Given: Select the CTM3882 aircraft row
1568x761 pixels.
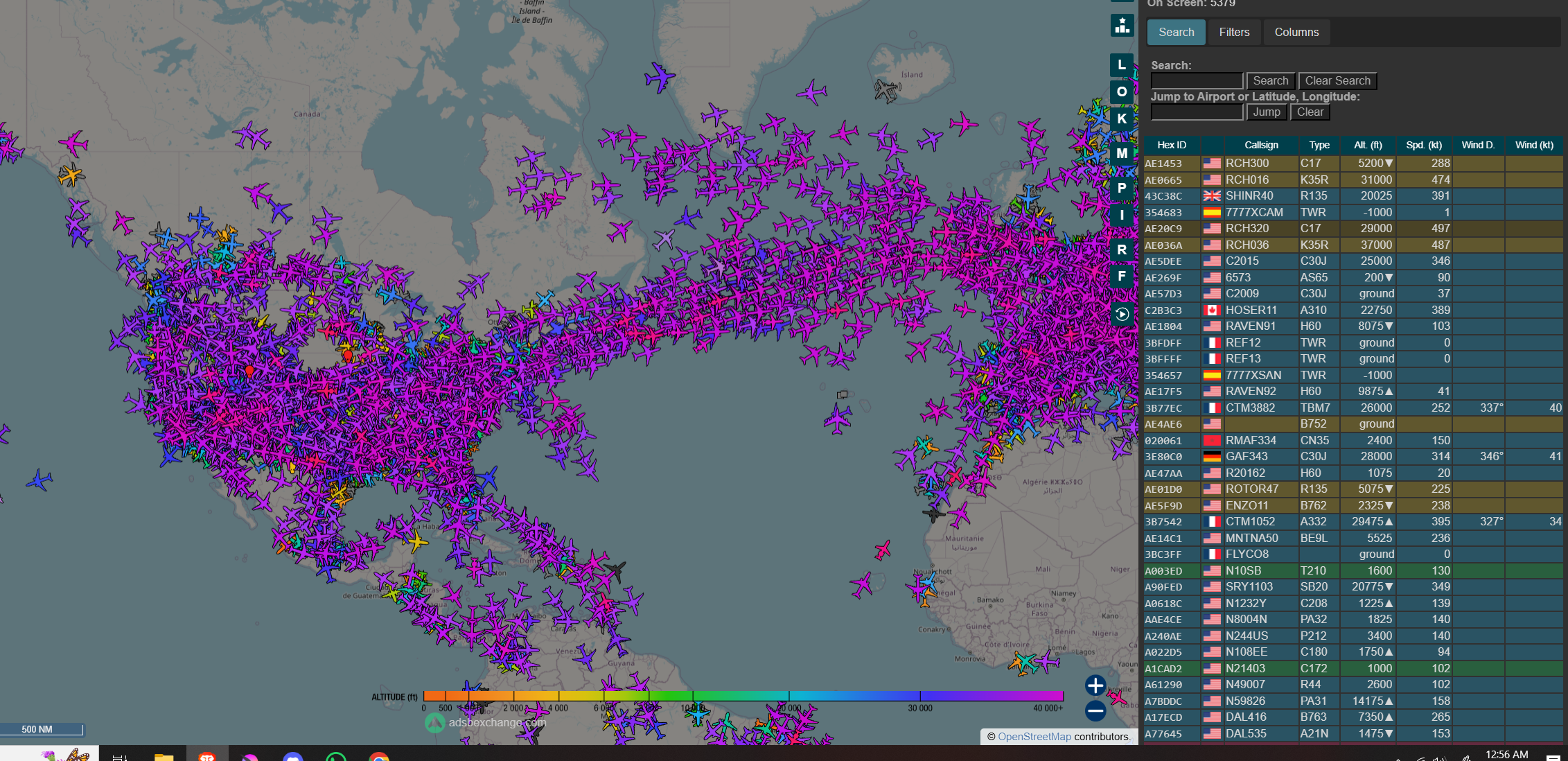Looking at the screenshot, I should 1353,408.
